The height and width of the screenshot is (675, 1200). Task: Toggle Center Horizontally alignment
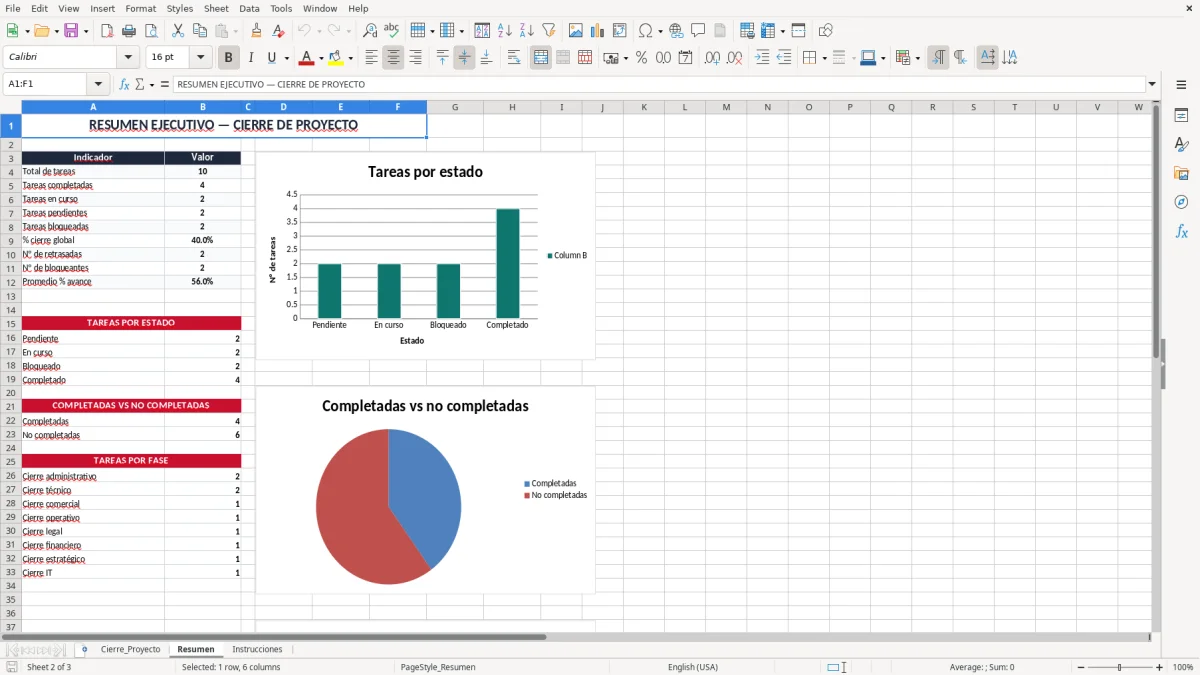[393, 58]
